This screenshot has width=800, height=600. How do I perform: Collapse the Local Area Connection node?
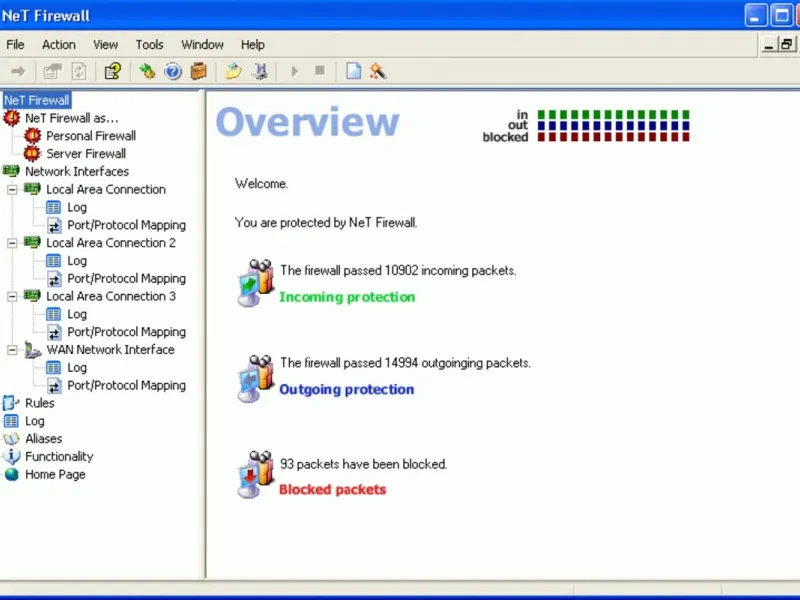pyautogui.click(x=12, y=189)
